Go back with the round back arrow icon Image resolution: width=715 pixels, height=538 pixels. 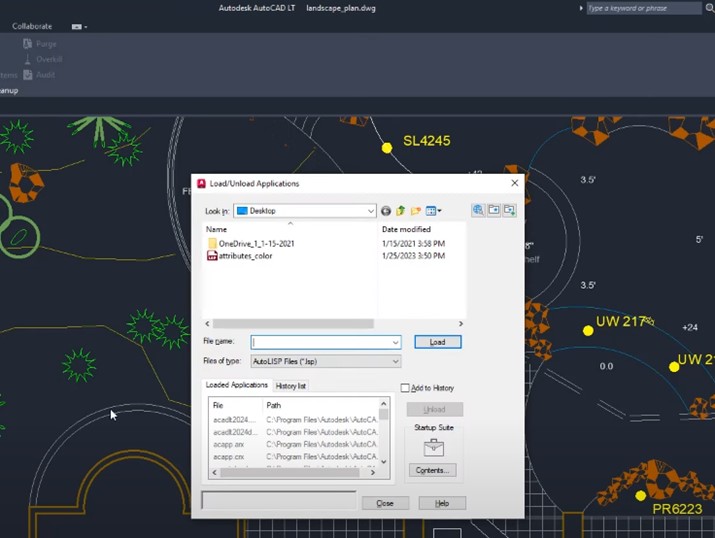coord(386,211)
